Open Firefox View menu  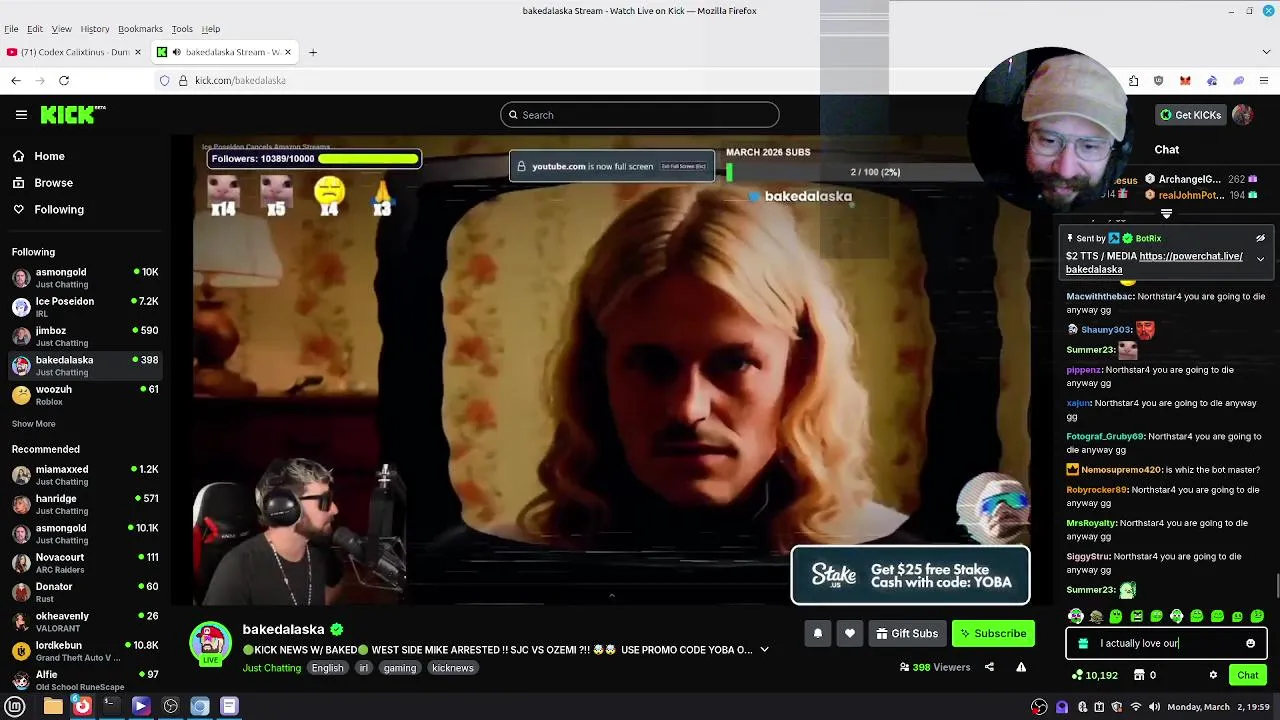61,29
